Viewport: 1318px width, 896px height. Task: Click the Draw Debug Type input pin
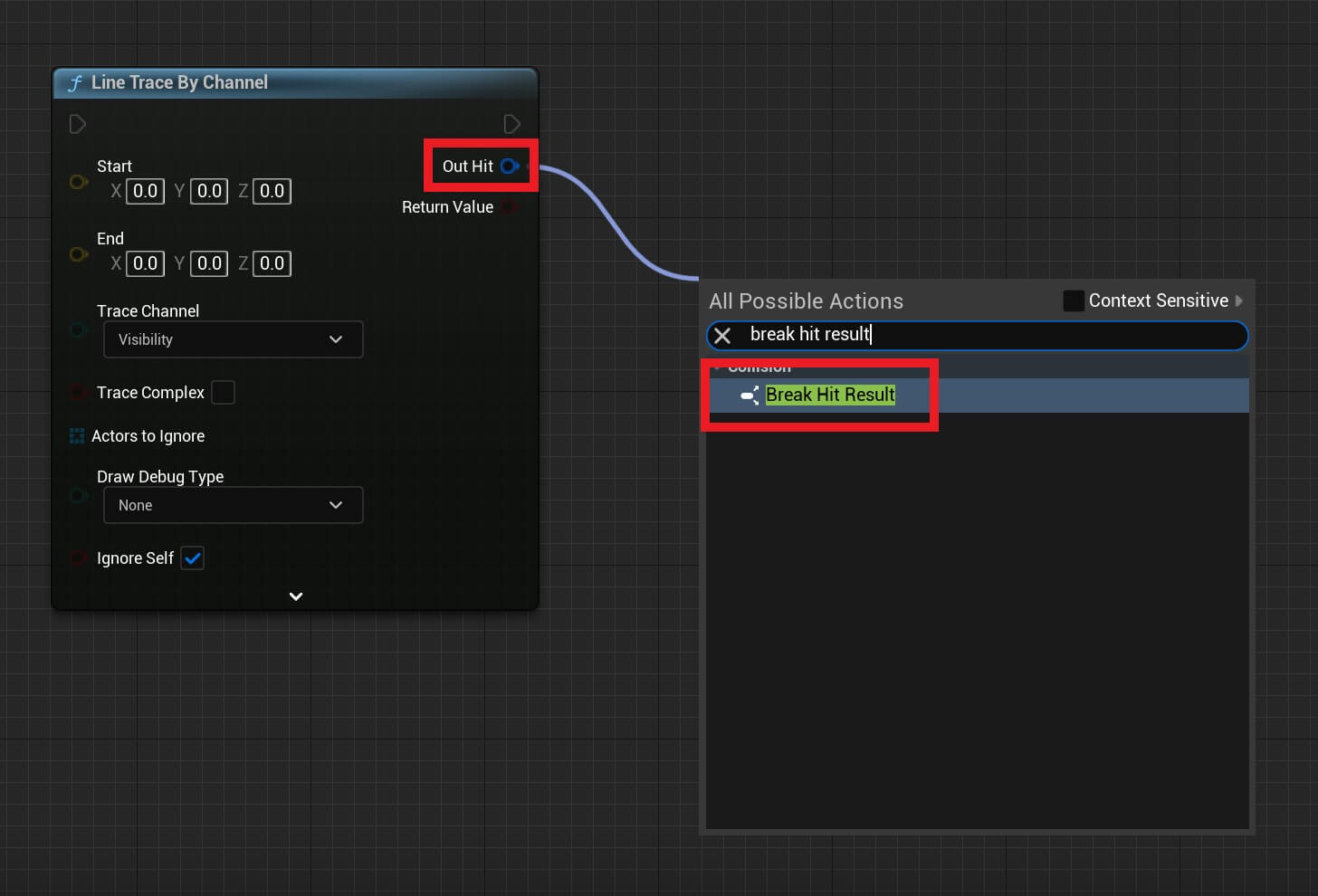pyautogui.click(x=78, y=495)
